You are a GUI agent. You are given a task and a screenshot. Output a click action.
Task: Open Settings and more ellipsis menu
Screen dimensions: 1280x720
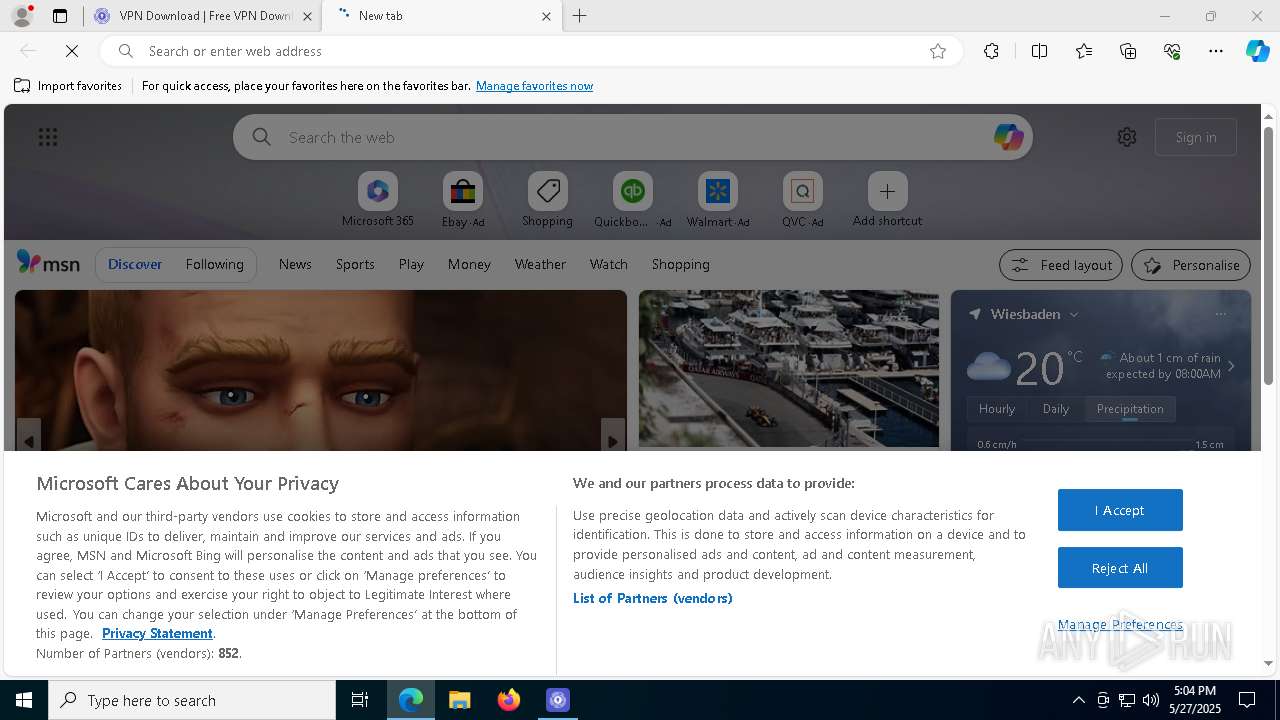(x=1216, y=51)
